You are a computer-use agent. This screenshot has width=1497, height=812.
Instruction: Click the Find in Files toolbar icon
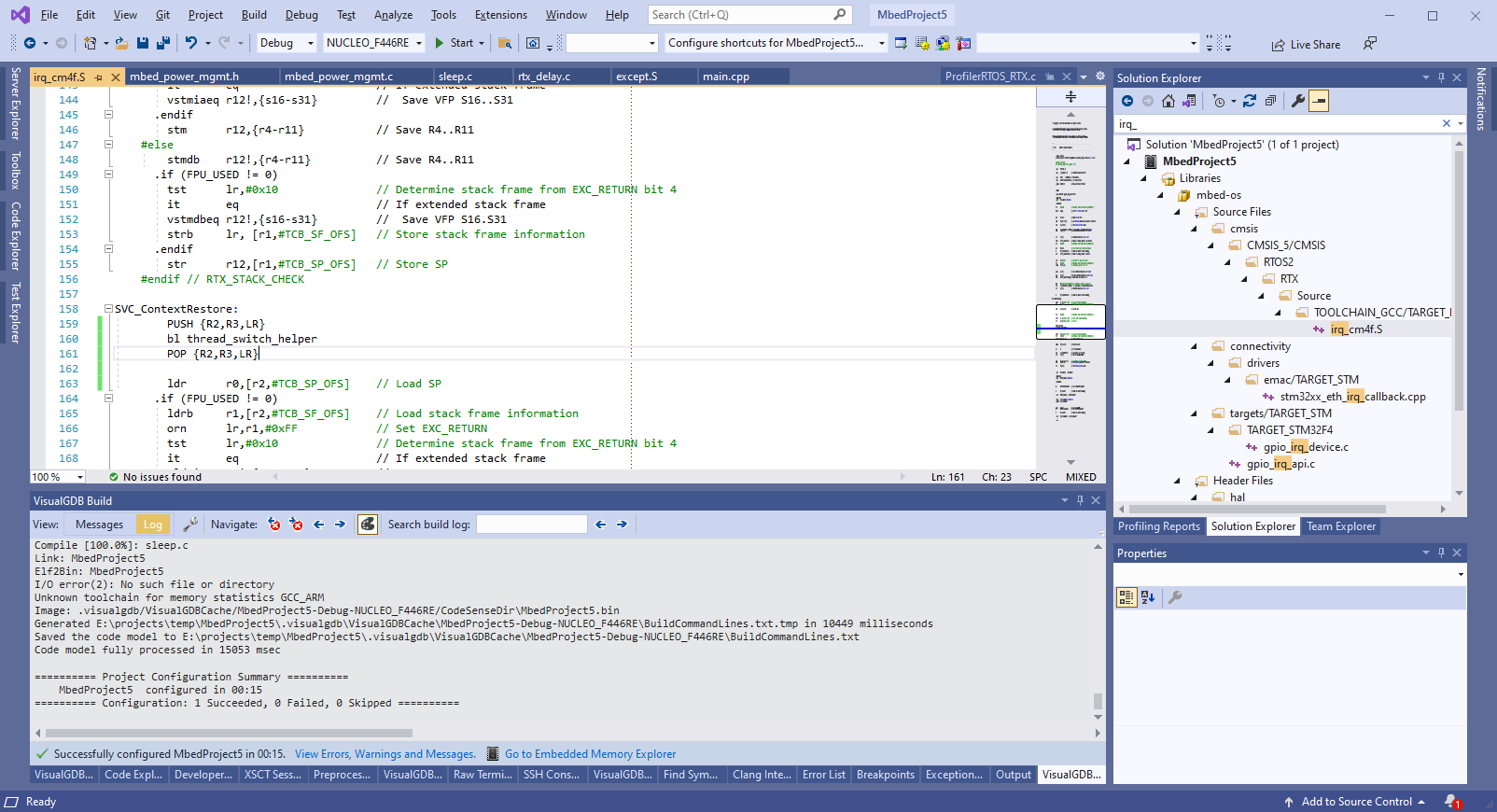(x=505, y=43)
